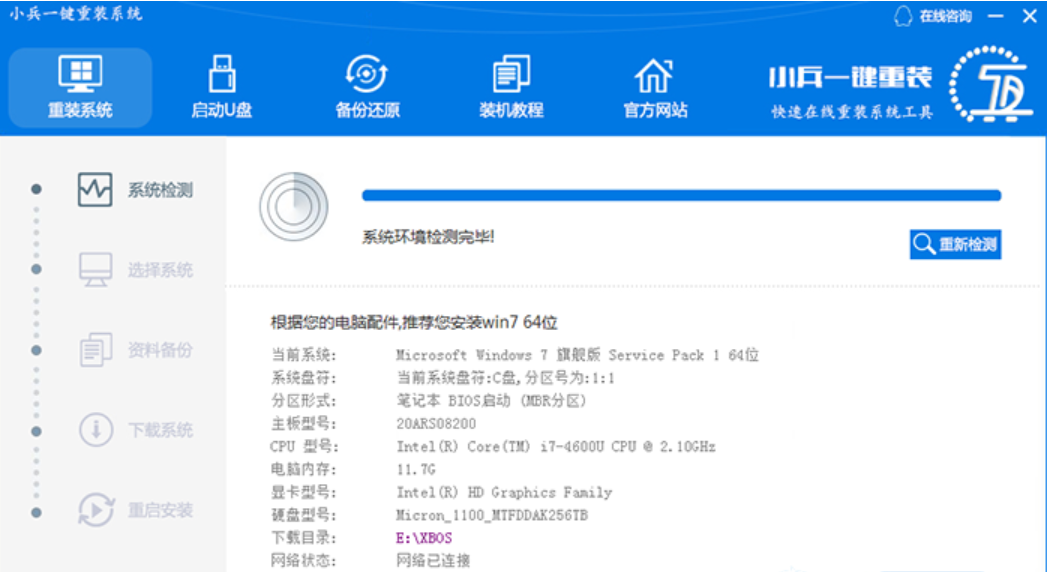Switch to 启动U盘 tab
The image size is (1047, 572).
(x=222, y=87)
